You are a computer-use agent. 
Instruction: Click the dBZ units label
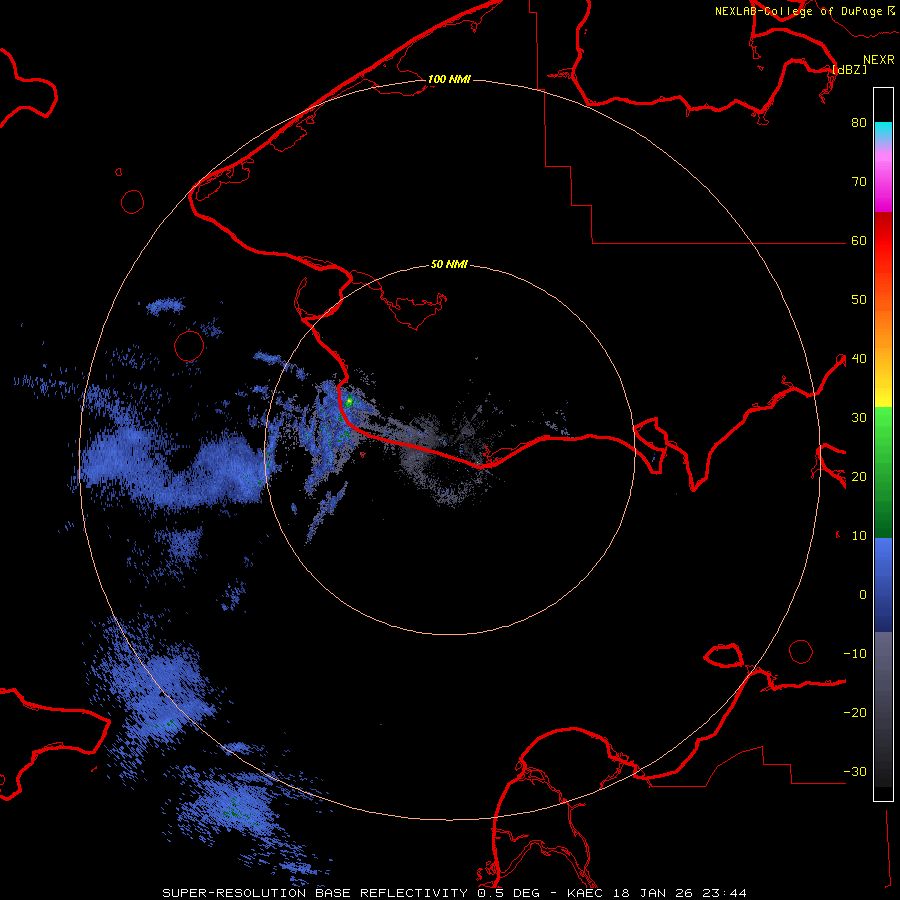(849, 69)
